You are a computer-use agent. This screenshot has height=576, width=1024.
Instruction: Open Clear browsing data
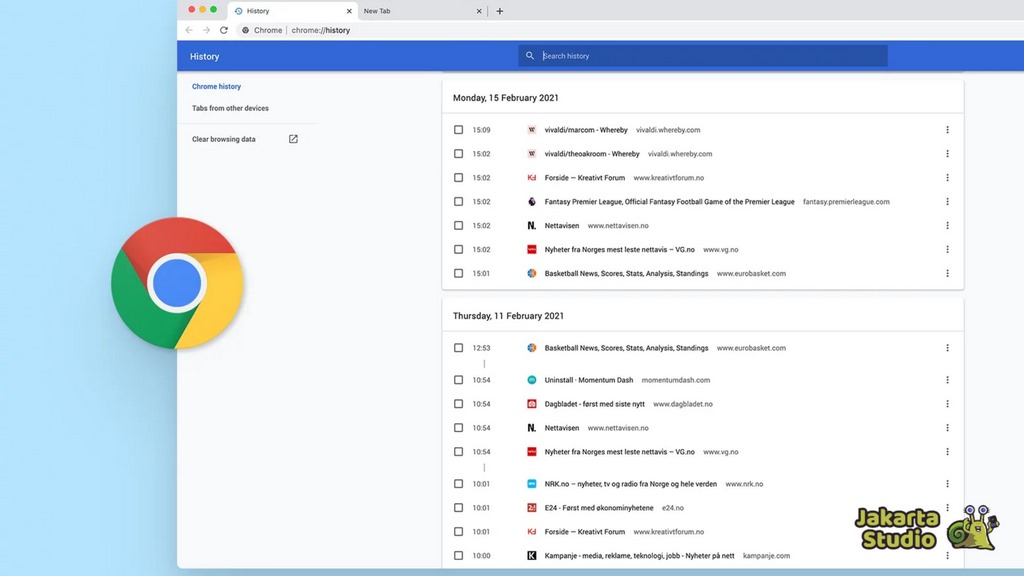point(223,139)
